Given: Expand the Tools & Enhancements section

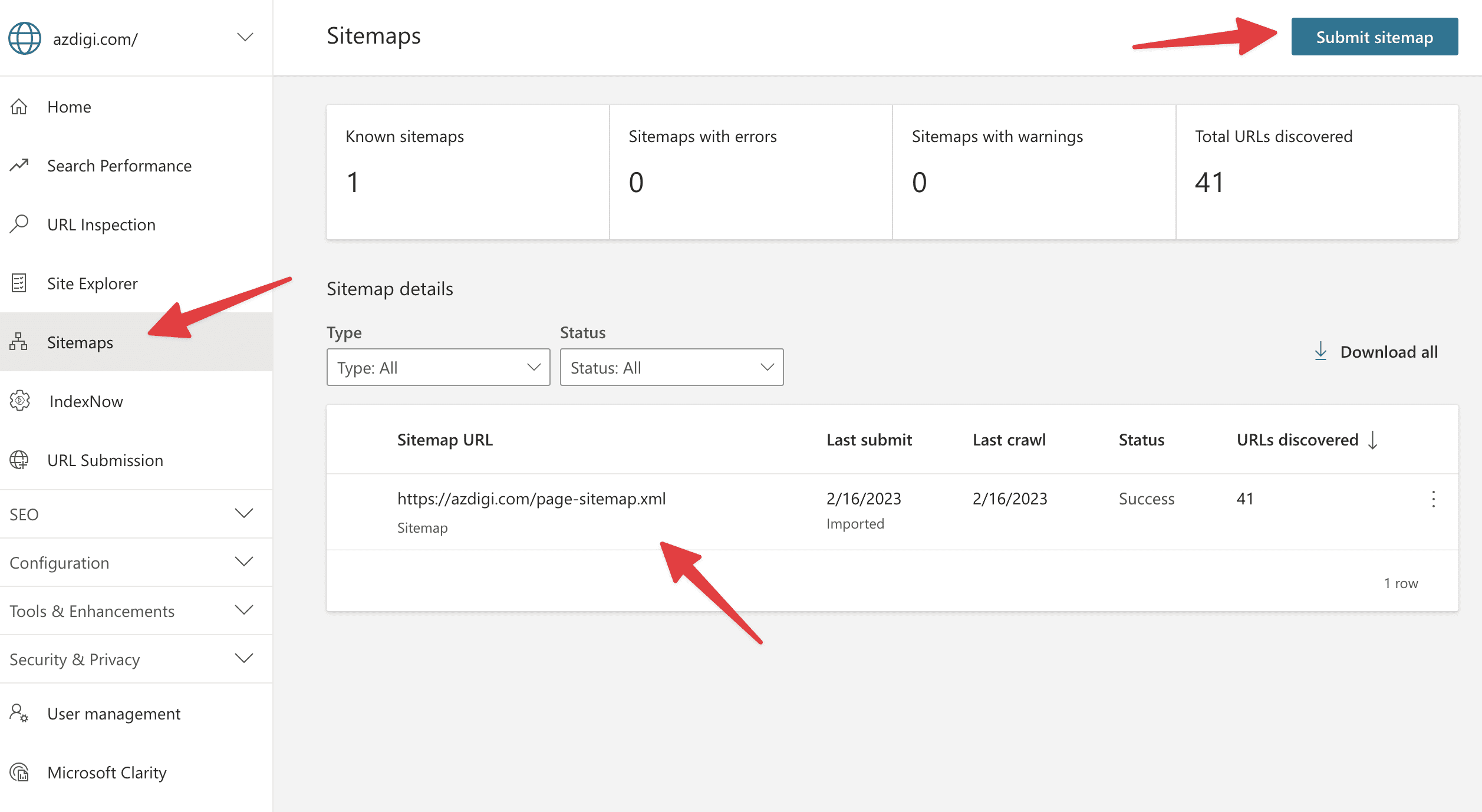Looking at the screenshot, I should click(243, 610).
